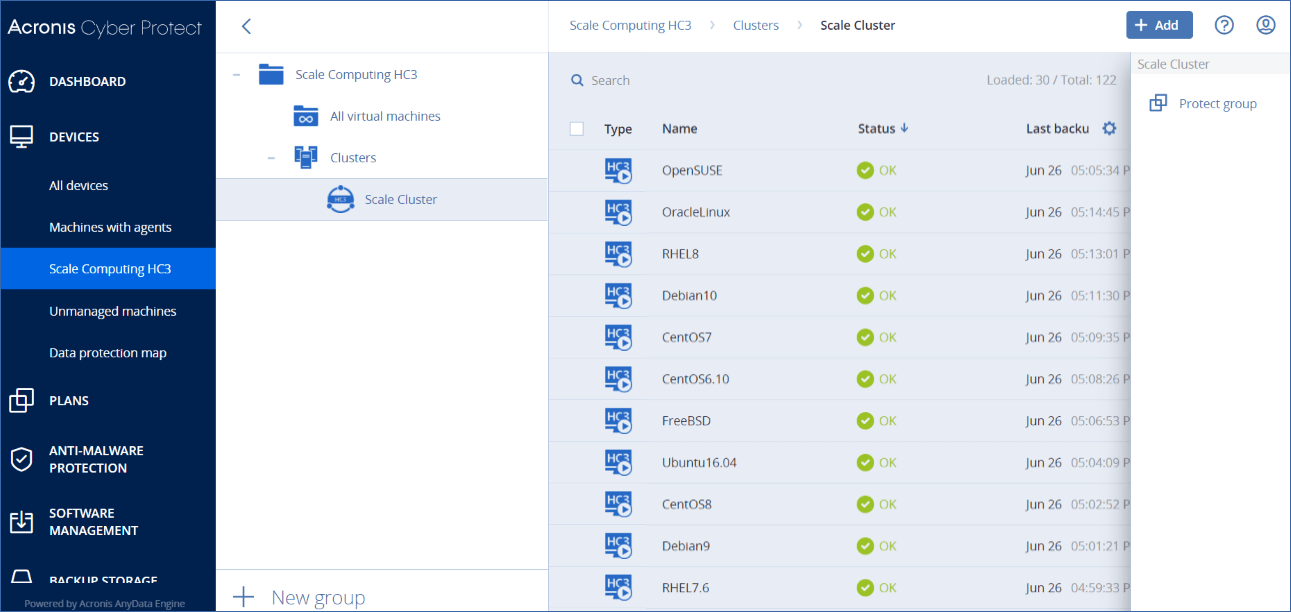
Task: Click the HC3 type icon for Debian10
Action: [x=619, y=296]
